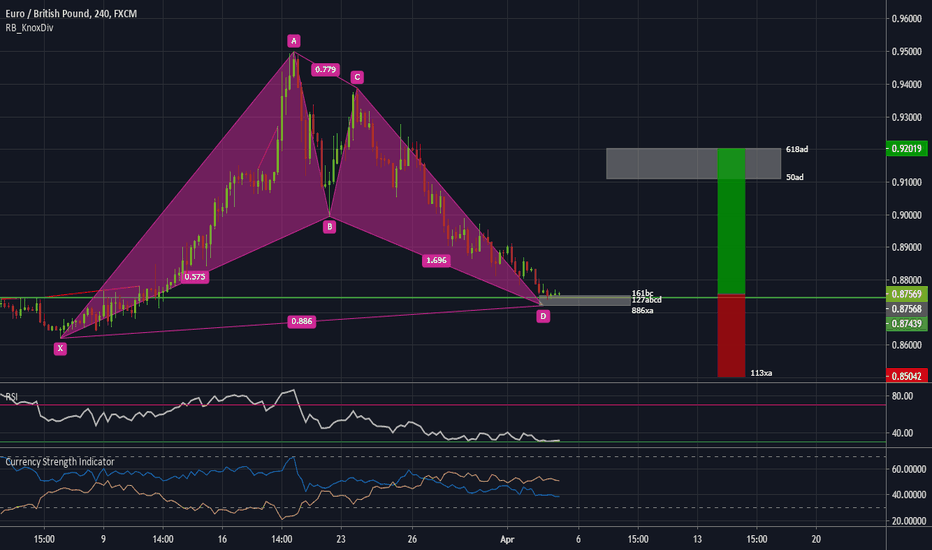The height and width of the screenshot is (550, 932).
Task: Select the red stop loss box
Action: point(731,336)
